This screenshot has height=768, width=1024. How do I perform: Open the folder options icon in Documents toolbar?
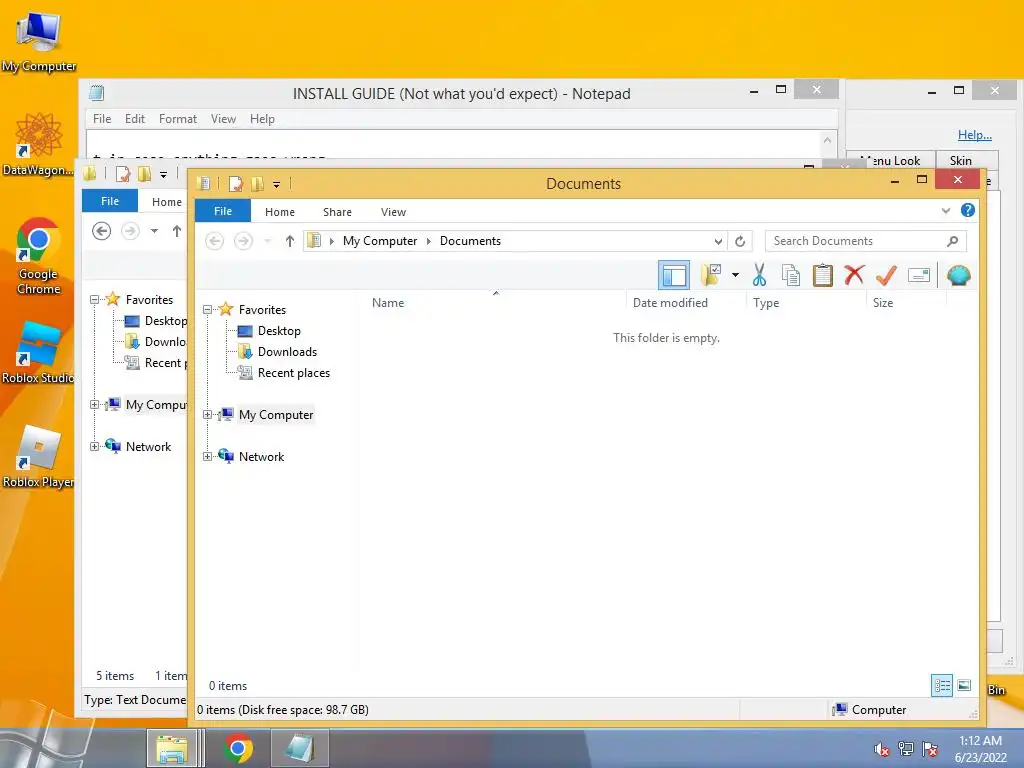click(x=711, y=275)
